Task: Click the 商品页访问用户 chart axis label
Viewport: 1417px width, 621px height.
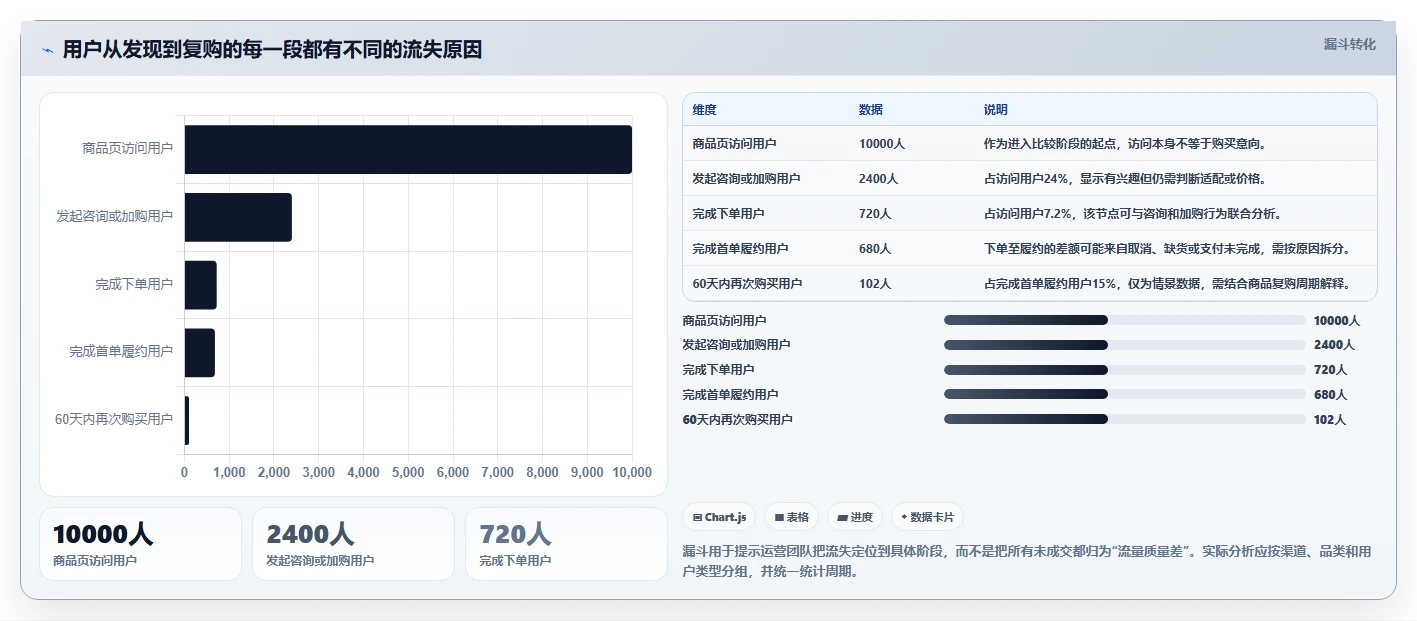Action: click(127, 148)
